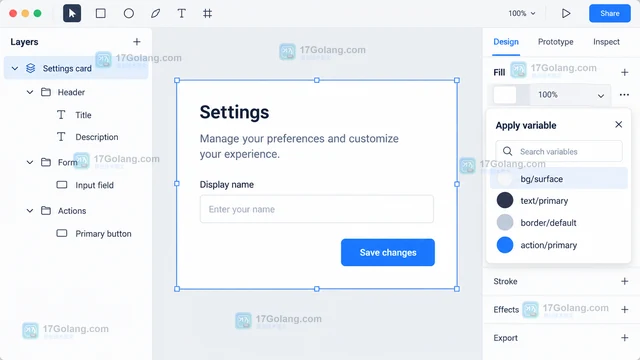This screenshot has width=640, height=360.
Task: Add a new layer with plus icon
Action: pos(137,42)
